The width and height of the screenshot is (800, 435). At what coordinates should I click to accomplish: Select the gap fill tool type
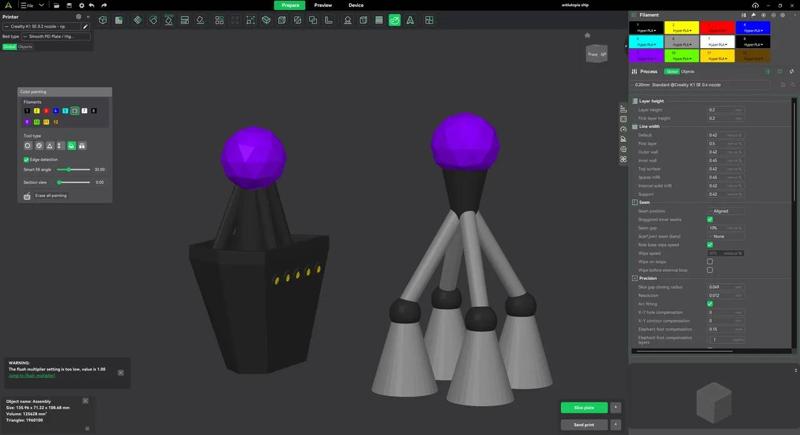pyautogui.click(x=82, y=146)
